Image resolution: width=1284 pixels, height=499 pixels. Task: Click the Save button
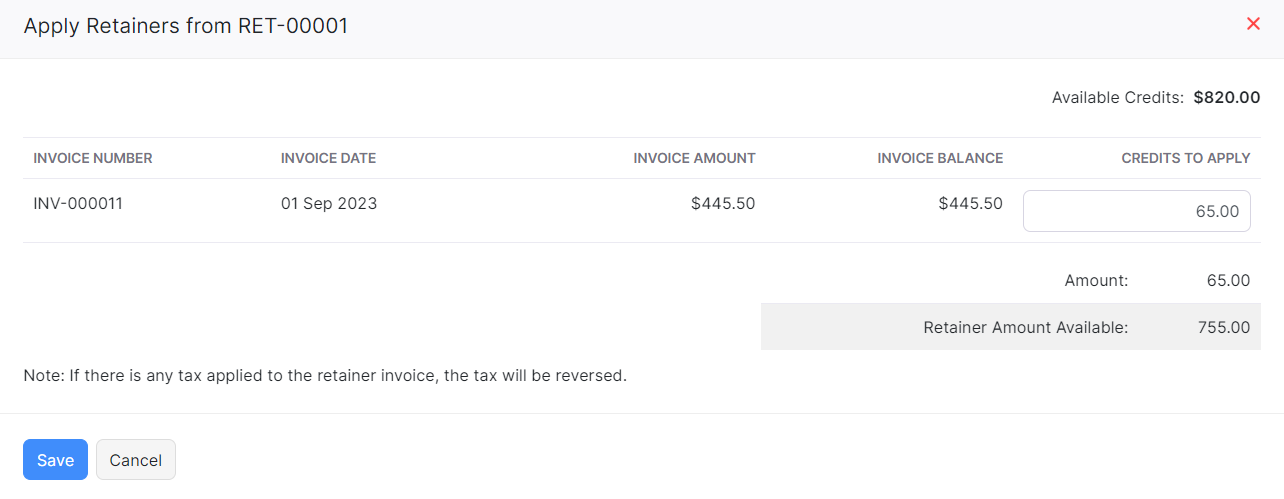(55, 460)
